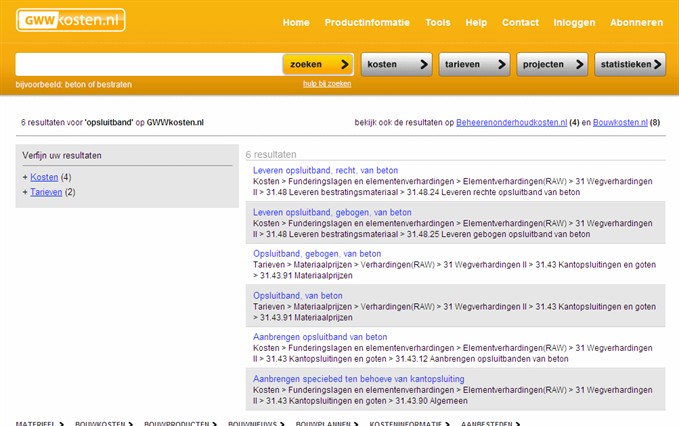Click the GWWkosten.nl logo
The width and height of the screenshot is (679, 426).
point(71,20)
